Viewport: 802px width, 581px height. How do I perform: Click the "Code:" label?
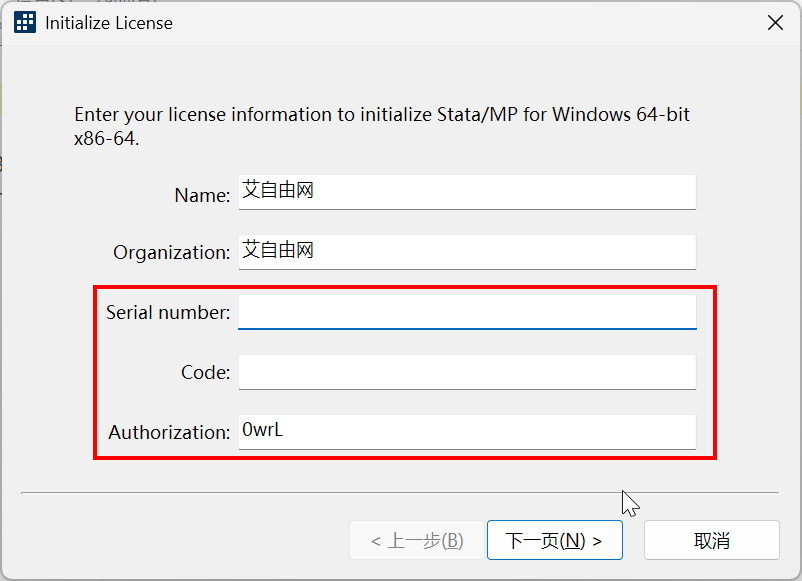205,373
